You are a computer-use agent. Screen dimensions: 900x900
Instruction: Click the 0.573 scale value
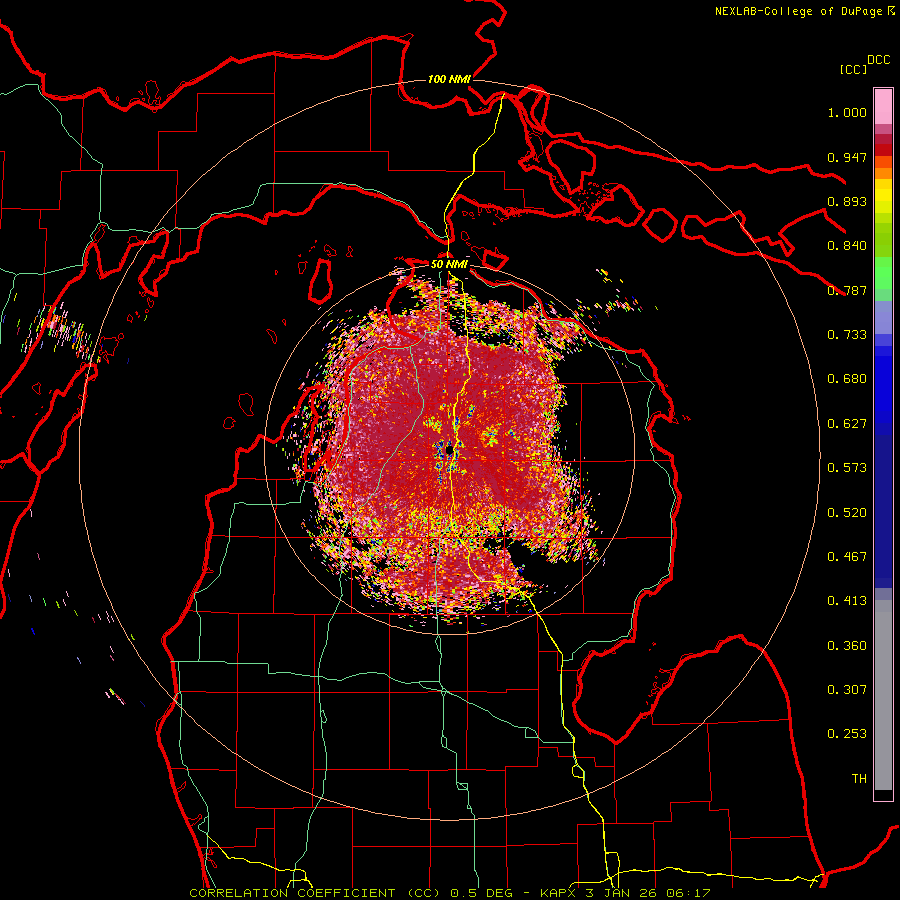tap(847, 468)
